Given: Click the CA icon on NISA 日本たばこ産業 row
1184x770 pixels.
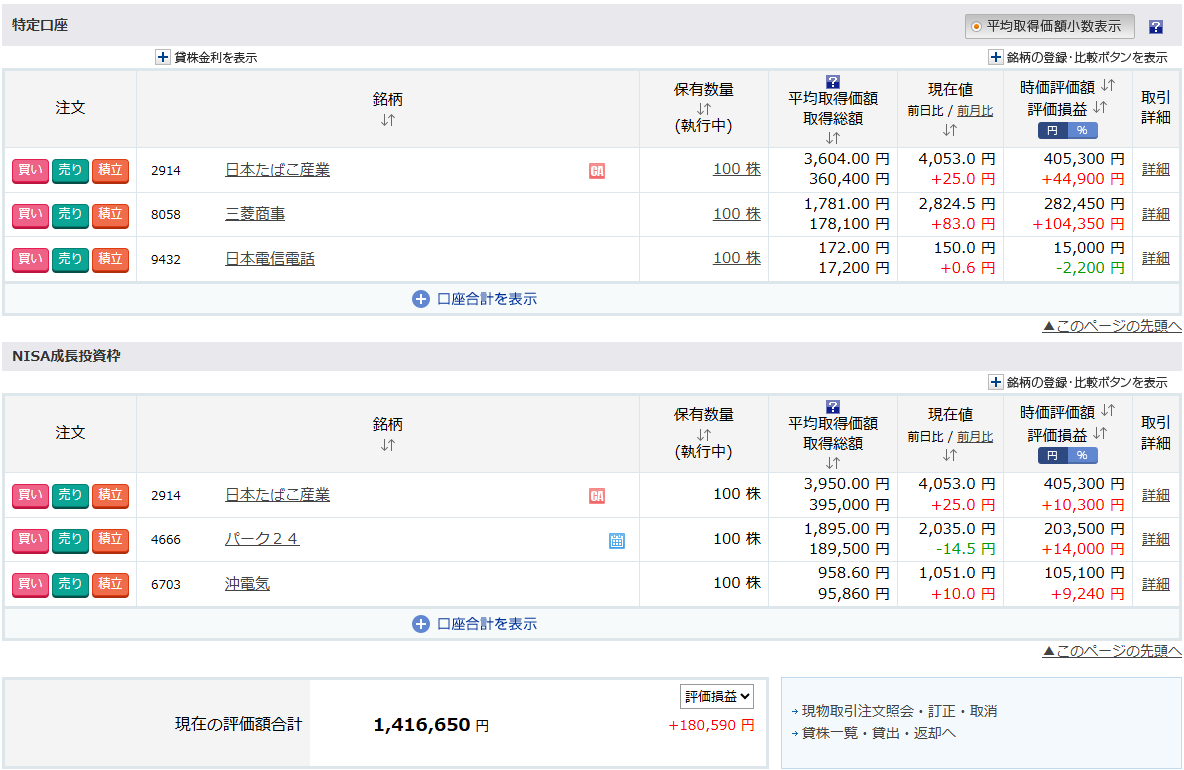Looking at the screenshot, I should point(597,496).
